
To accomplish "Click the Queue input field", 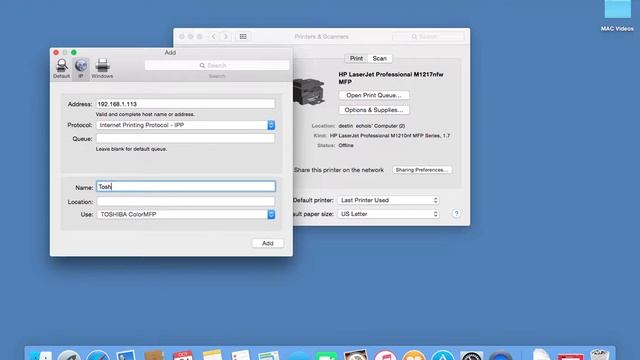I will click(x=186, y=139).
